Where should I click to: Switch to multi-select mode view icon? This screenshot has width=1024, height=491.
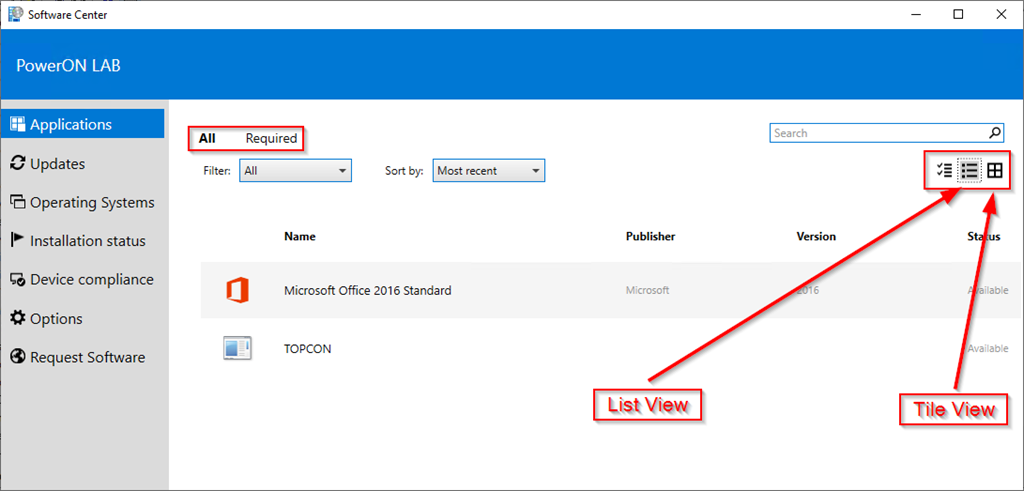tap(944, 171)
